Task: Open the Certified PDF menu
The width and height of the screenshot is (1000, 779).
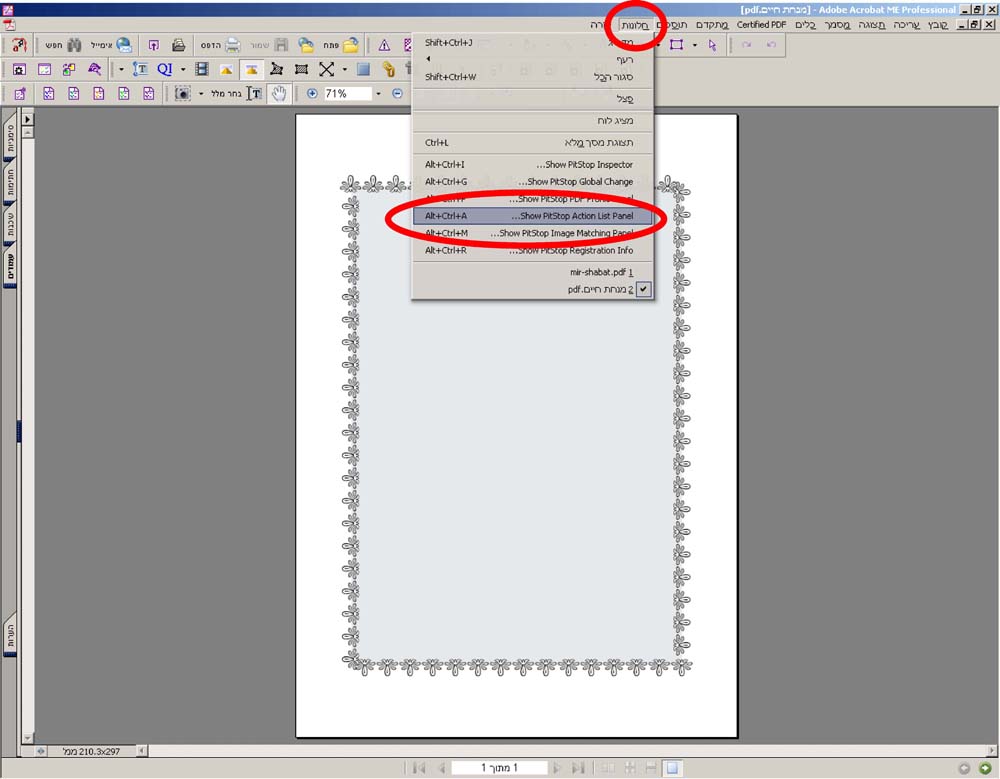Action: coord(761,25)
